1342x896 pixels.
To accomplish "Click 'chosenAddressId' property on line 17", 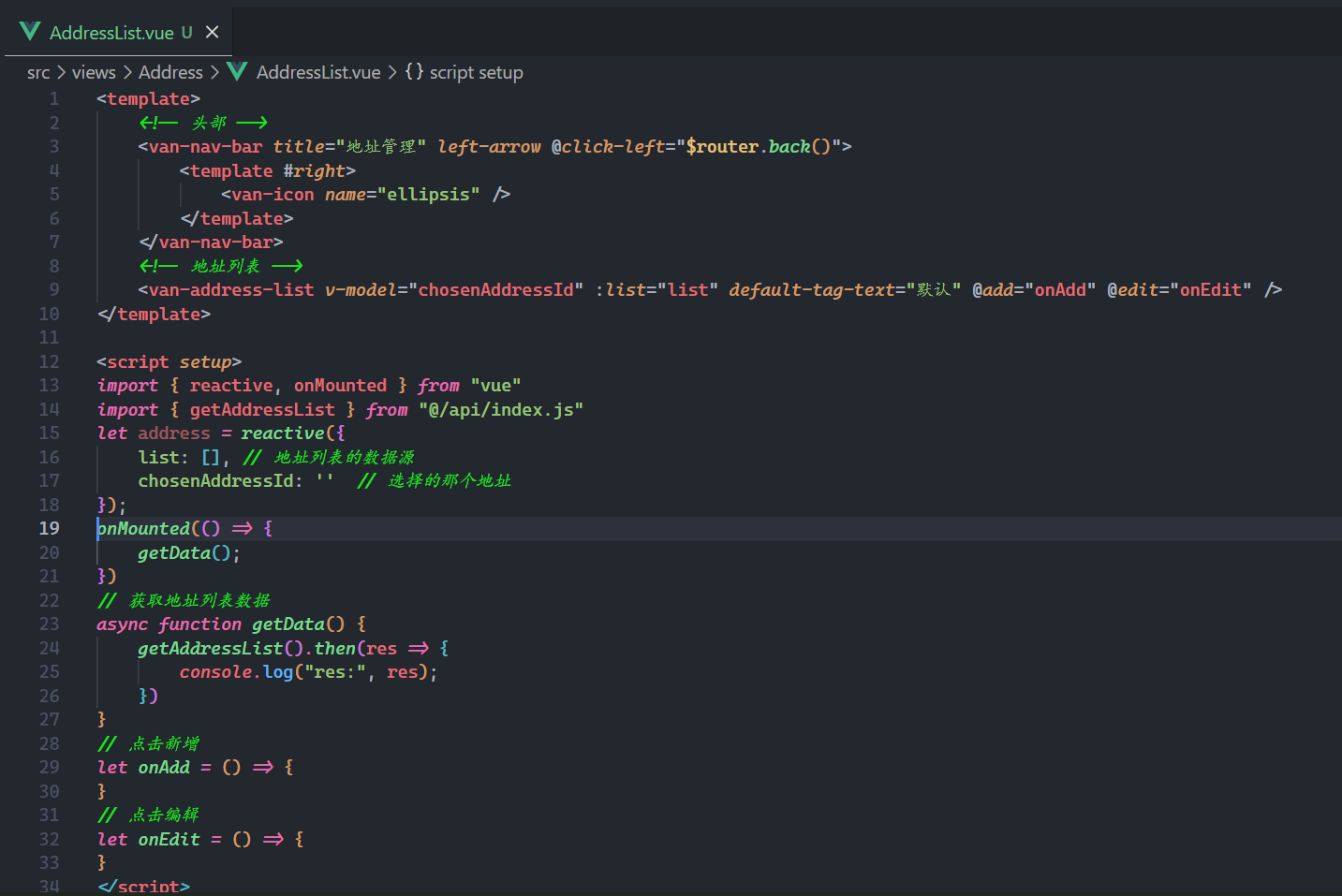I will pyautogui.click(x=216, y=481).
